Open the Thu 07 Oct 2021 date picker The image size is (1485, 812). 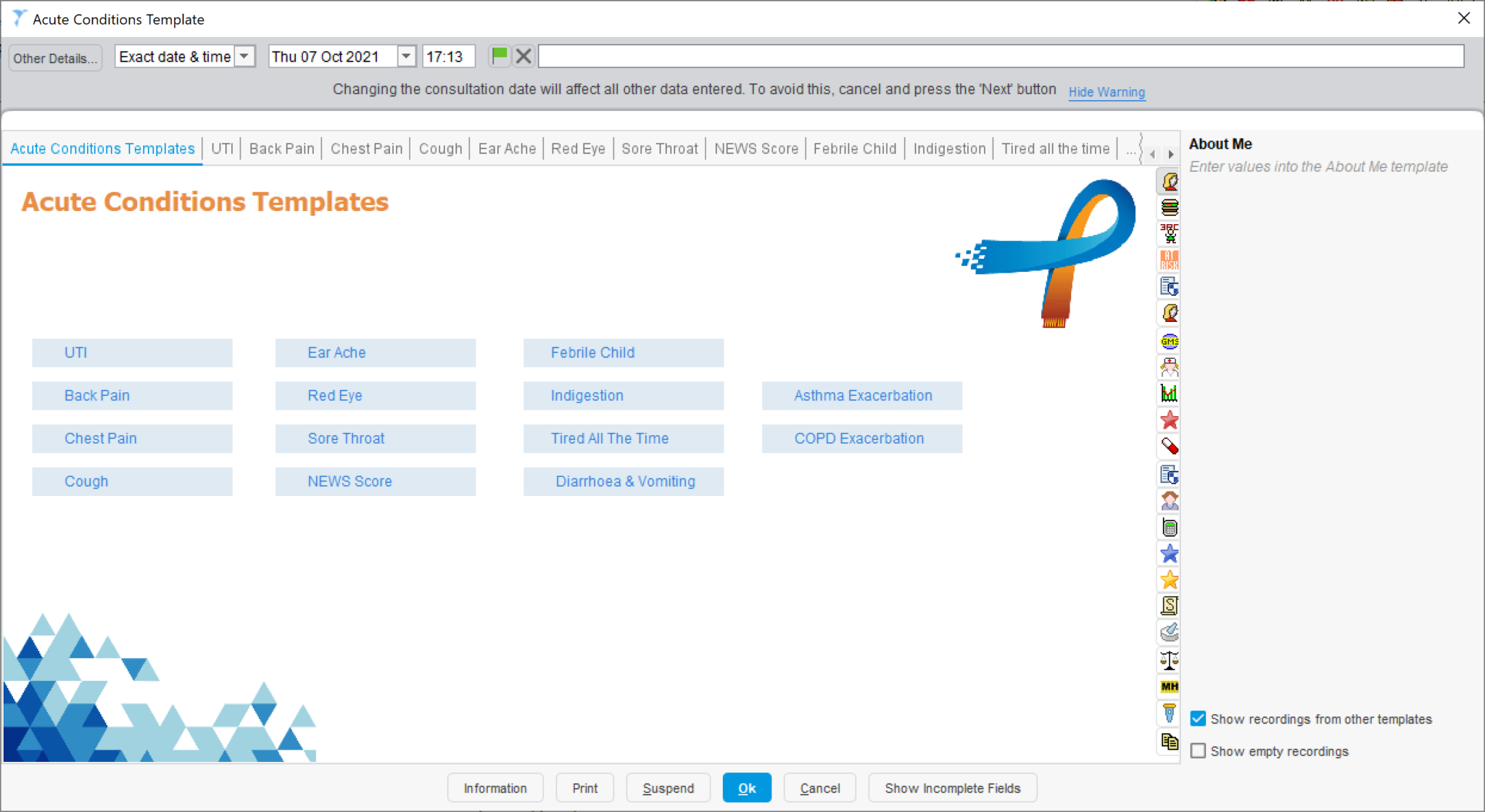[x=406, y=56]
